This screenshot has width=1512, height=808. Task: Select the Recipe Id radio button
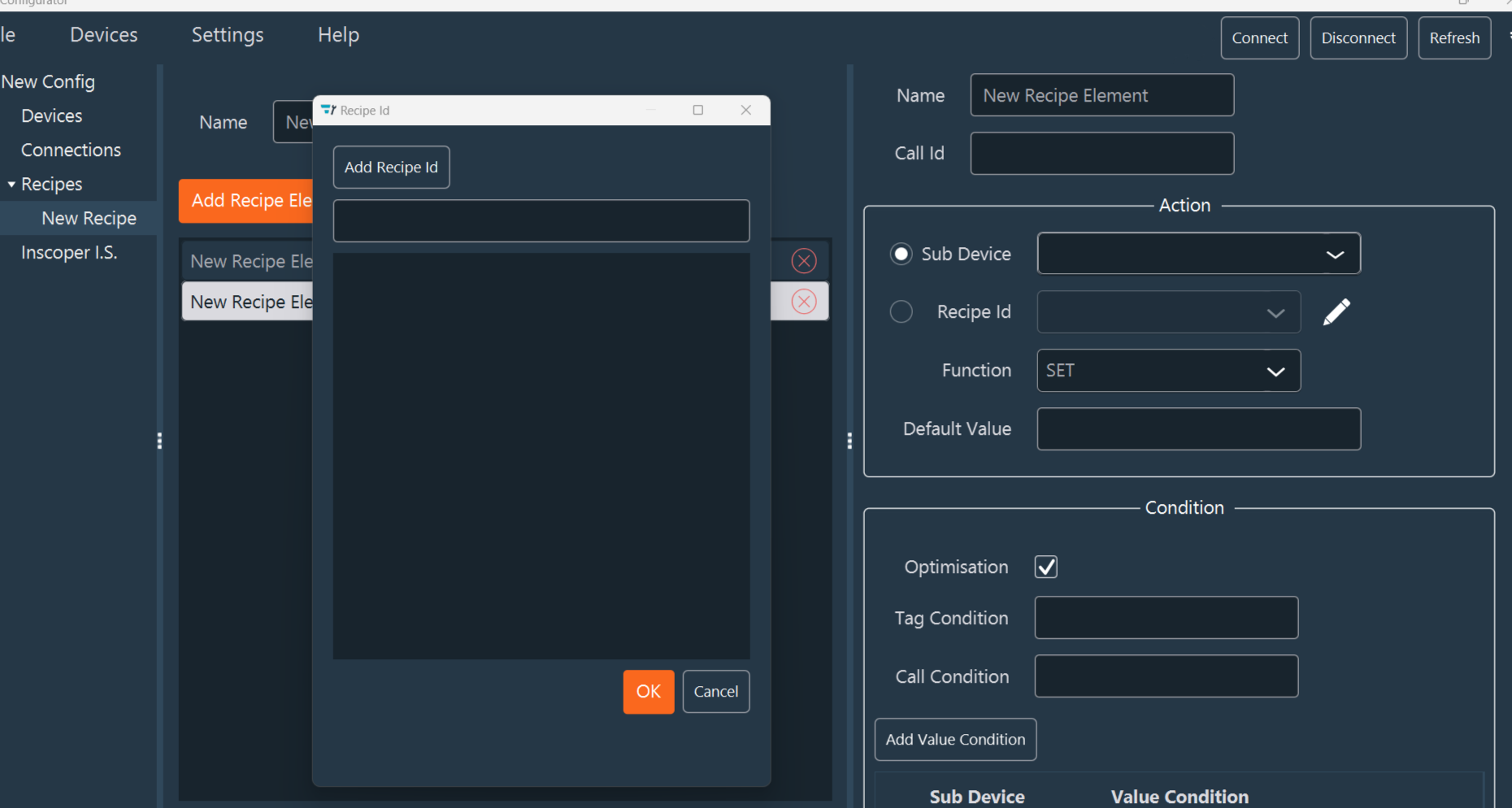click(x=901, y=311)
